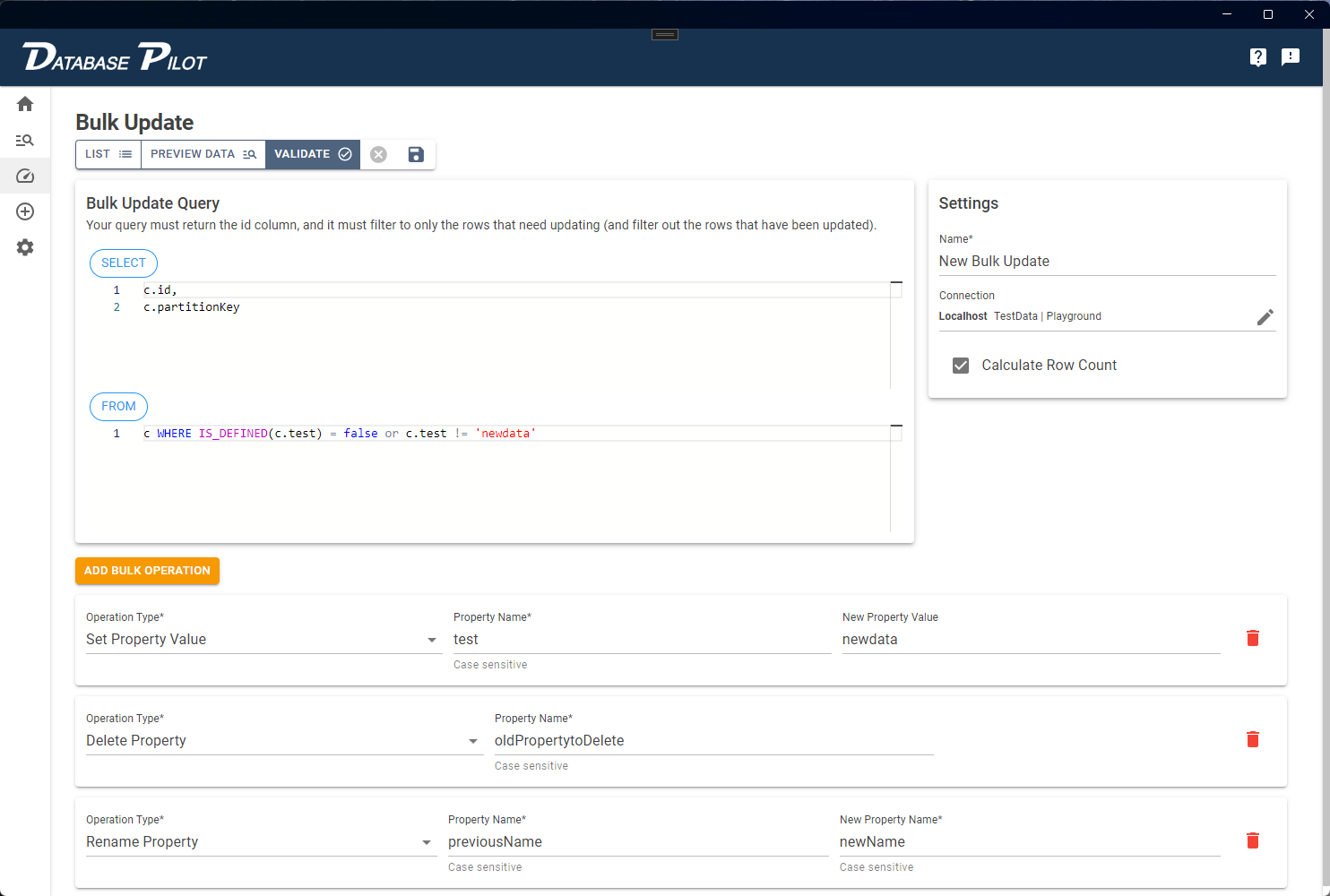Click PREVIEW DATA button
The width and height of the screenshot is (1330, 896).
click(203, 154)
